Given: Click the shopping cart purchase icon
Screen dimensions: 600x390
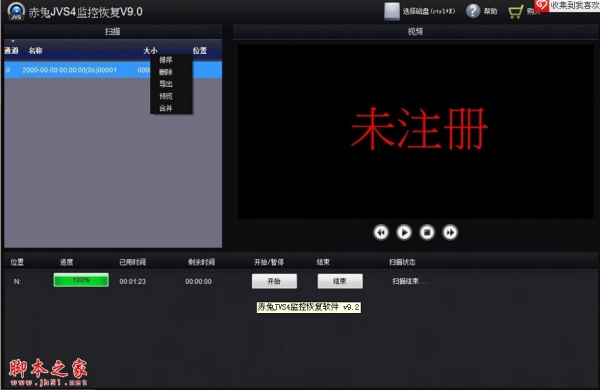Looking at the screenshot, I should coord(515,11).
